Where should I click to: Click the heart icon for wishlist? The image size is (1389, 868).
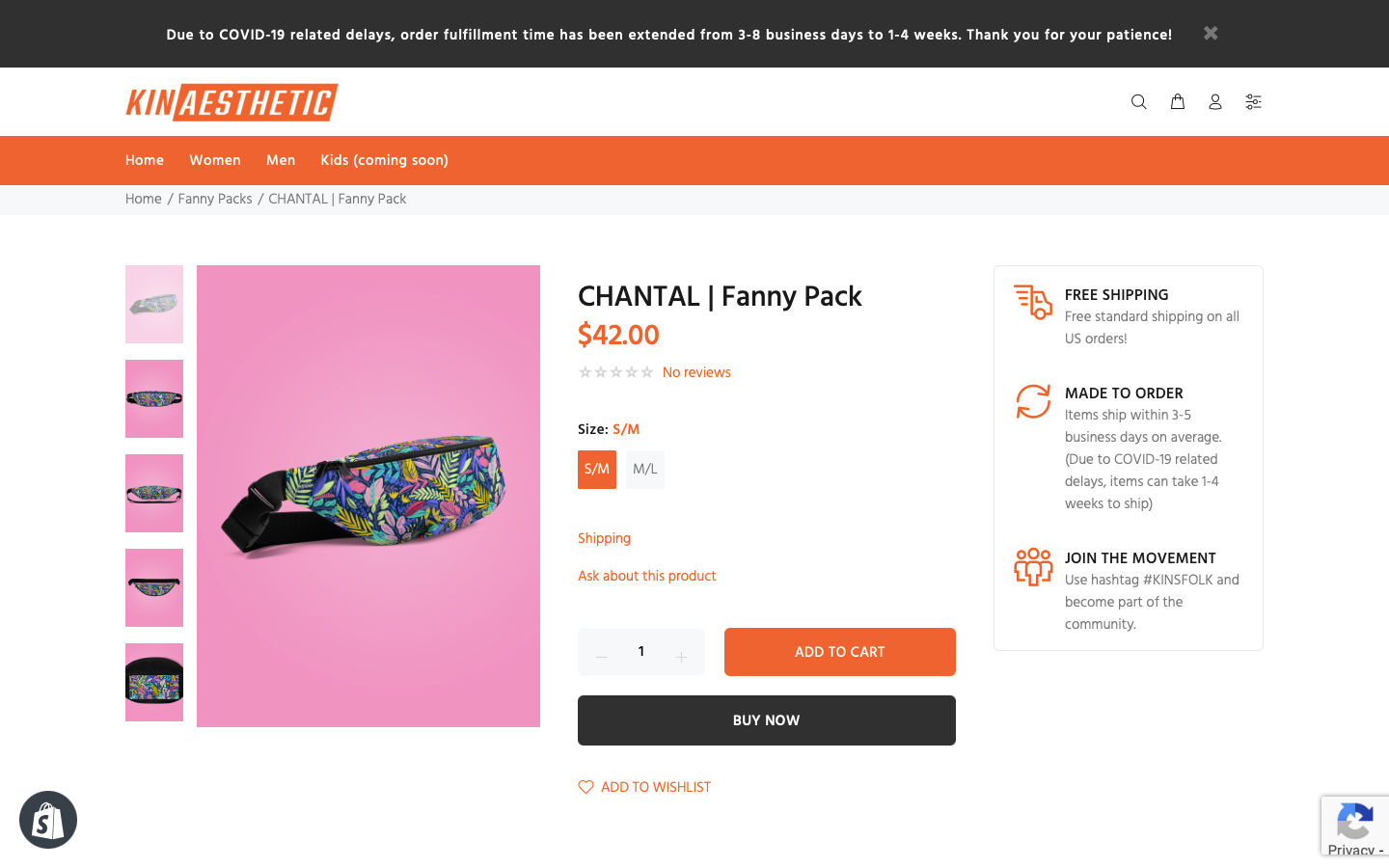[x=586, y=787]
